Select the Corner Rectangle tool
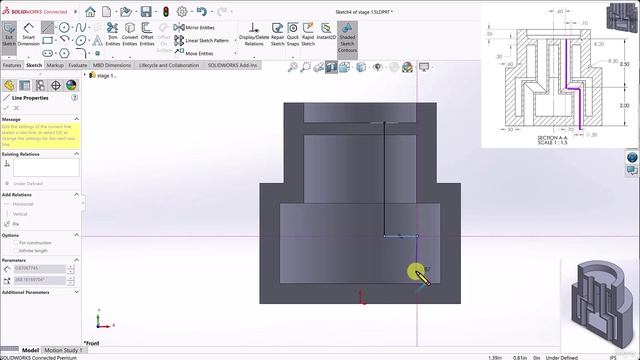640x360 pixels. coord(47,40)
